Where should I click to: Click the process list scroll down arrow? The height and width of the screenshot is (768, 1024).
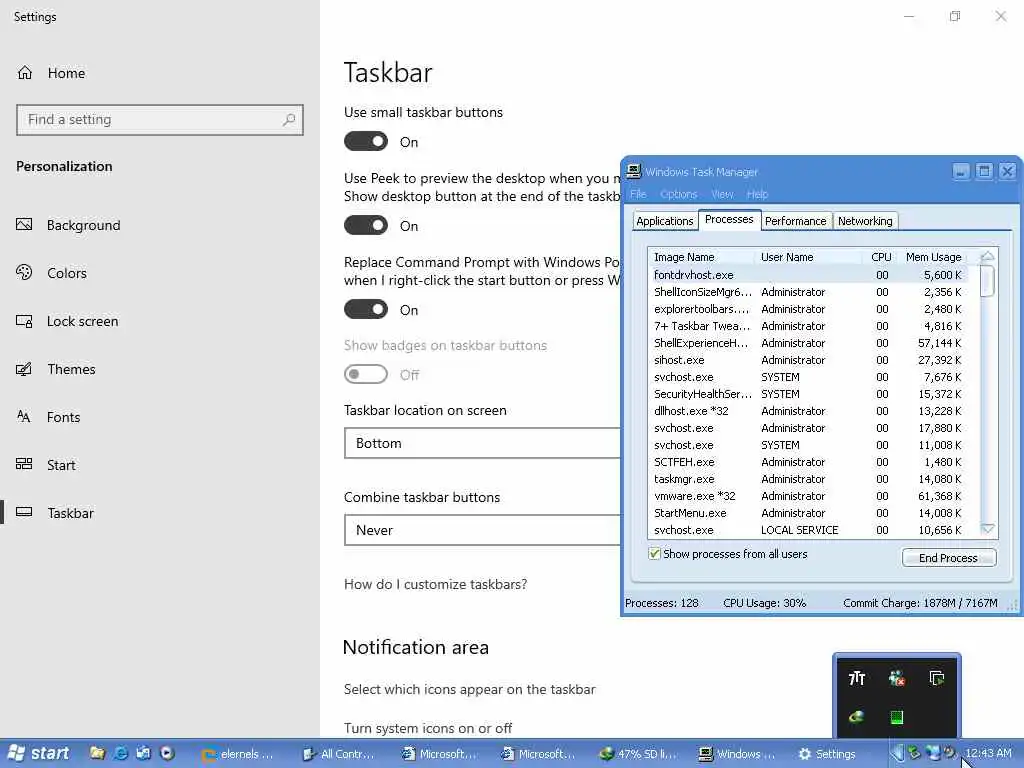[x=987, y=529]
